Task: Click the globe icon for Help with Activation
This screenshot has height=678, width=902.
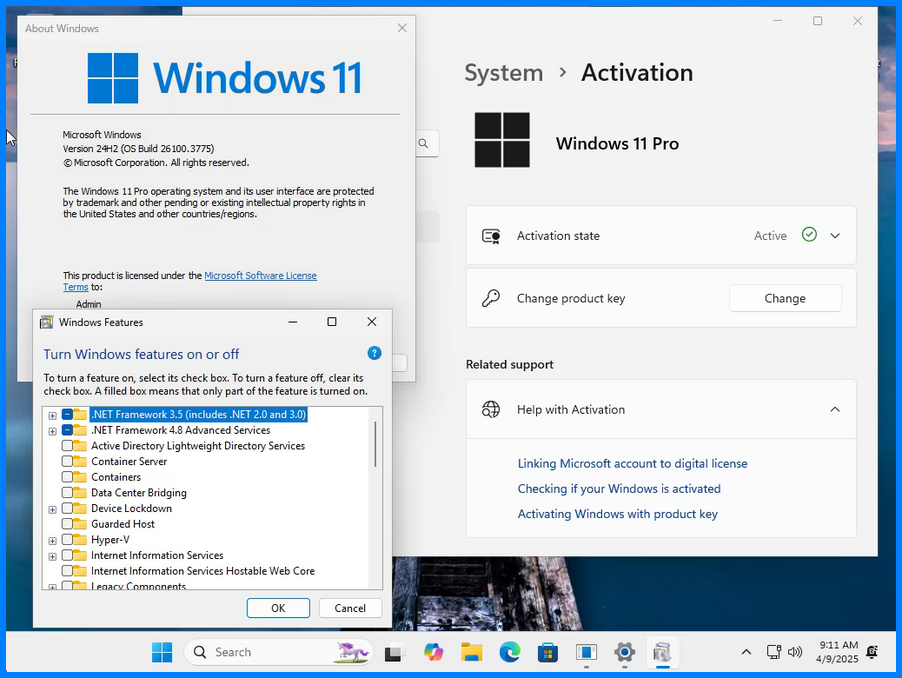Action: tap(491, 409)
